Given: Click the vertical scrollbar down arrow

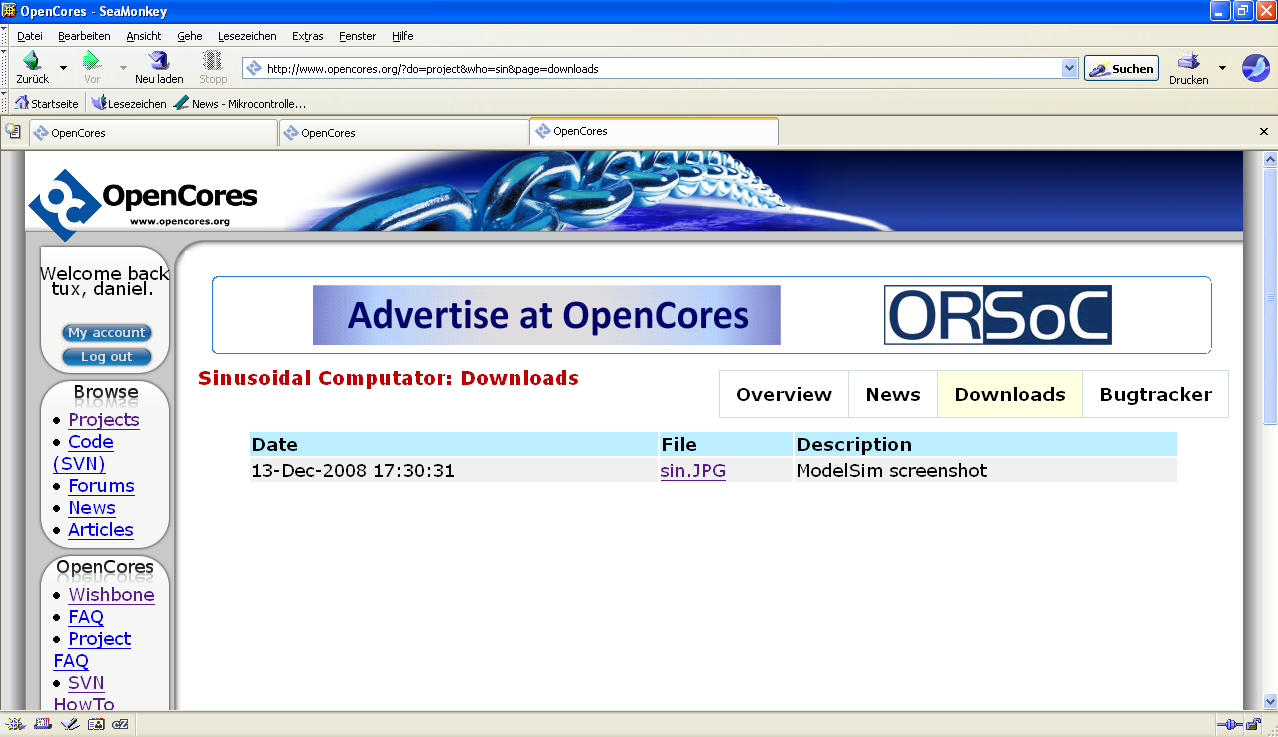Looking at the screenshot, I should coord(1270,702).
